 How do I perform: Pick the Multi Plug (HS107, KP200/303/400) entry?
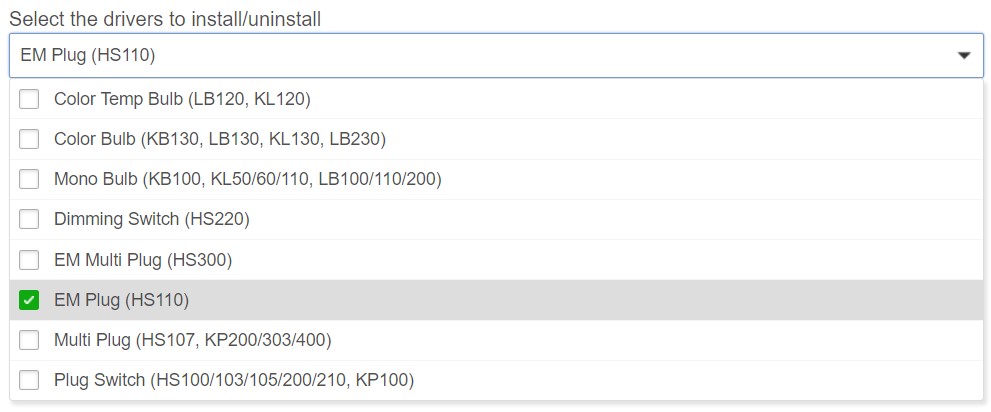(x=193, y=341)
